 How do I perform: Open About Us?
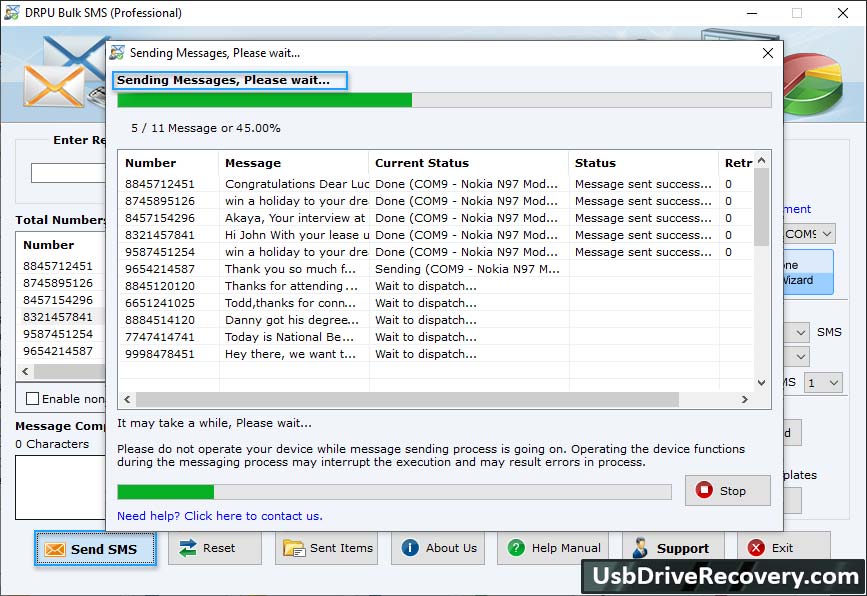click(x=438, y=548)
